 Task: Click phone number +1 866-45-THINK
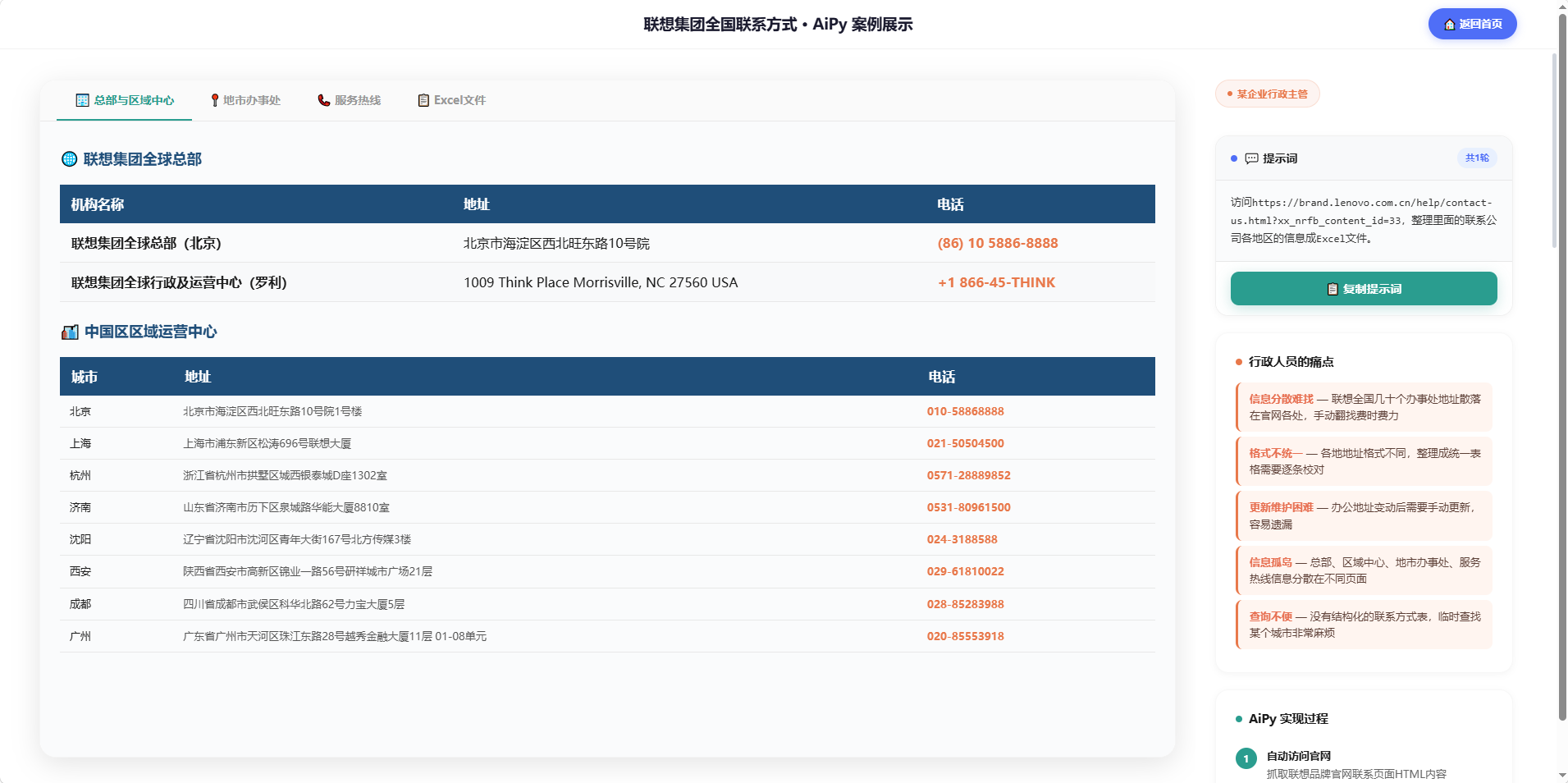[996, 282]
